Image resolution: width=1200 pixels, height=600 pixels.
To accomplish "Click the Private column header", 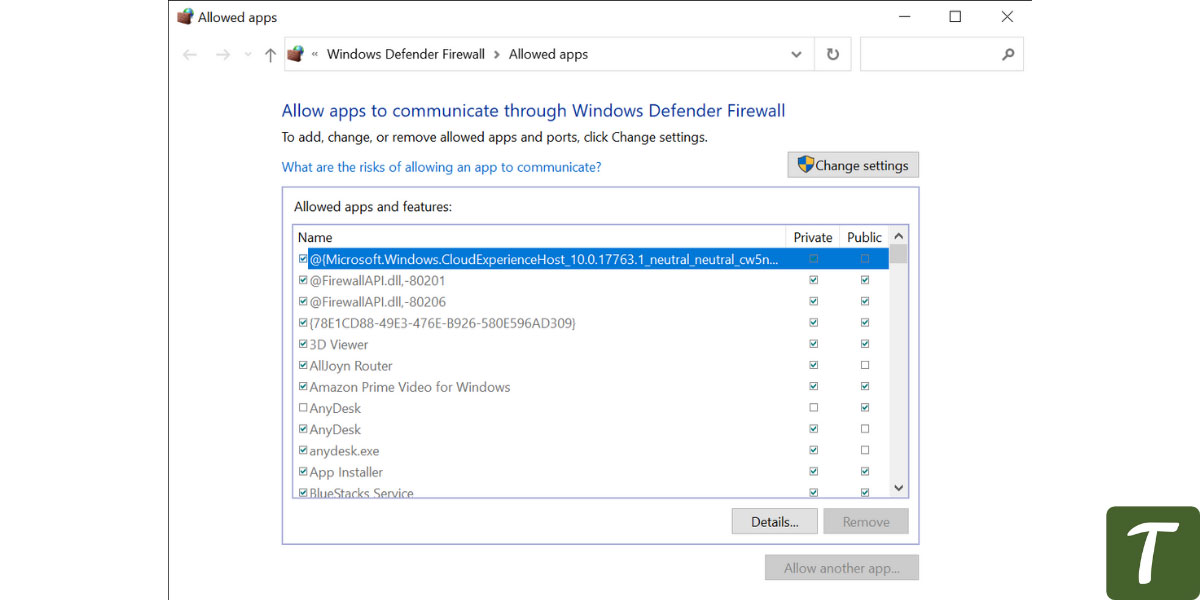I will 813,237.
